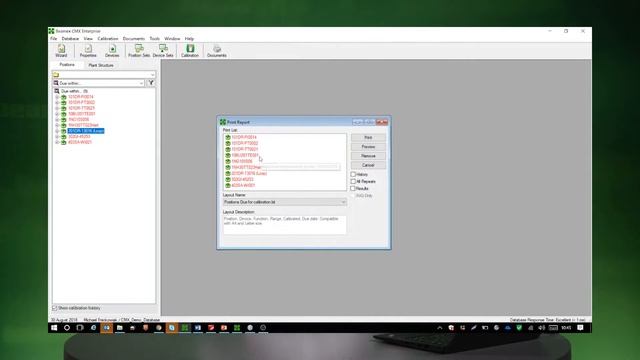640x360 pixels.
Task: Enable the All Repeats checkbox
Action: coord(353,181)
